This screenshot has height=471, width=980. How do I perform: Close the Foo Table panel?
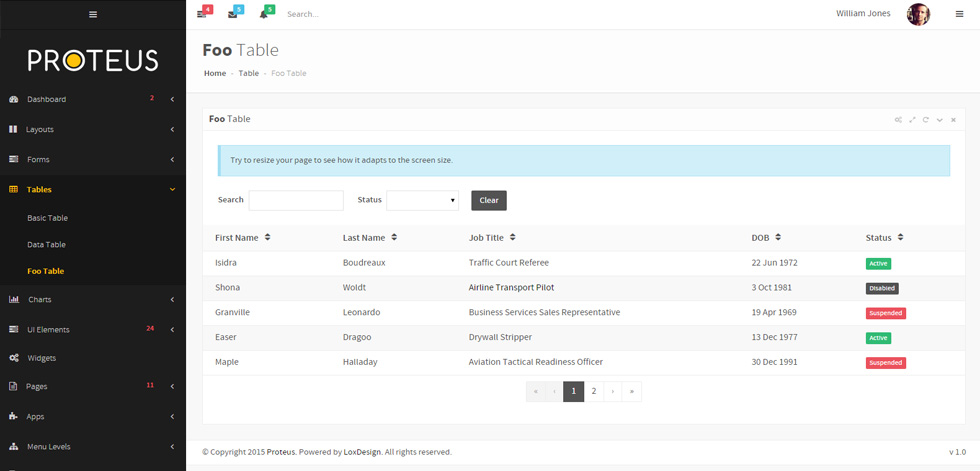click(953, 120)
